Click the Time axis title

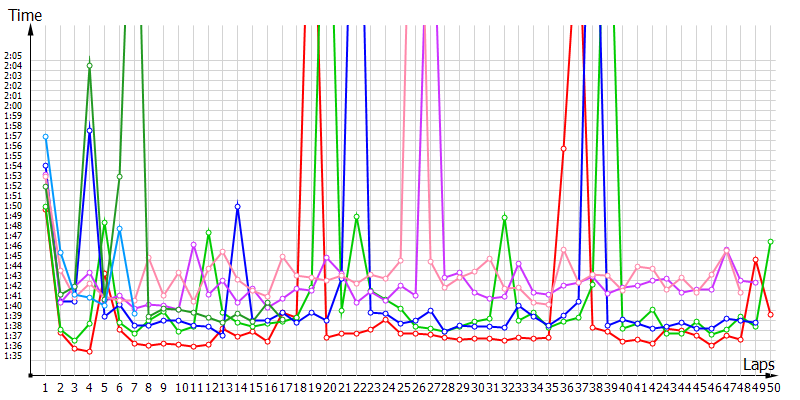coord(25,14)
